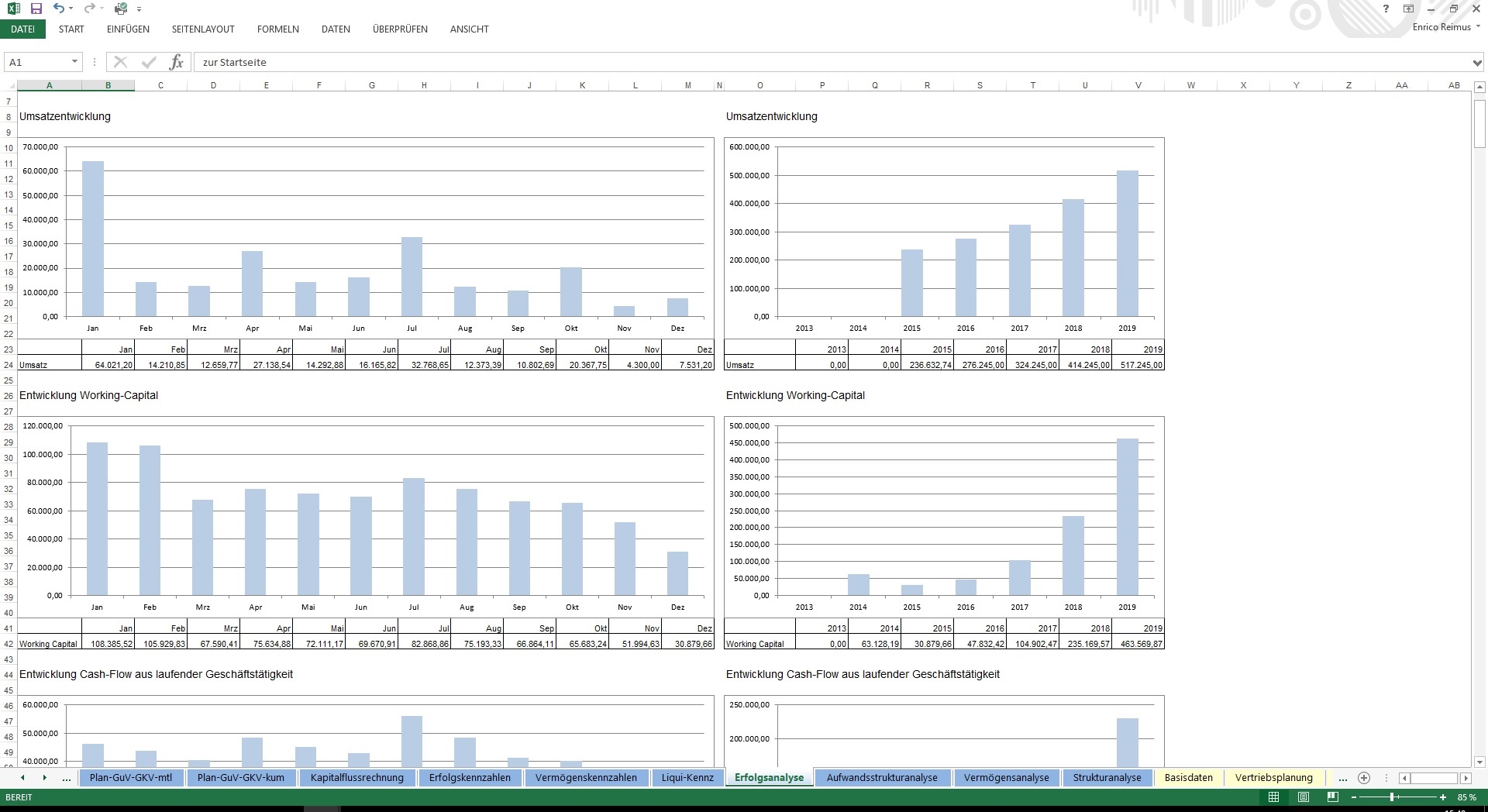Viewport: 1488px width, 812px height.
Task: Click the Undo arrow icon
Action: (x=59, y=9)
